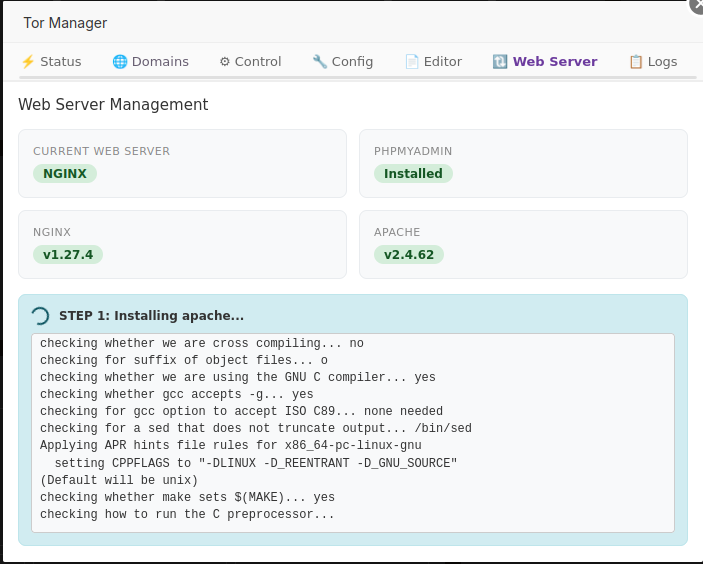Screen dimensions: 703x564
Task: Click log line 'checking whether we are cross compiling... no'
Action: 202,343
